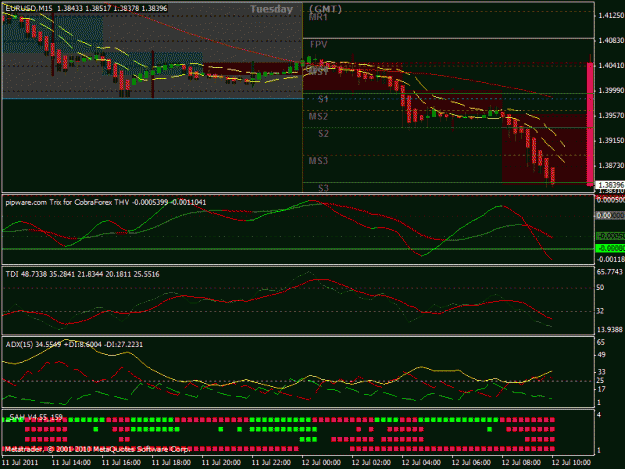This screenshot has width=625, height=469.
Task: Click the tall pink range bar at right
Action: pos(590,124)
